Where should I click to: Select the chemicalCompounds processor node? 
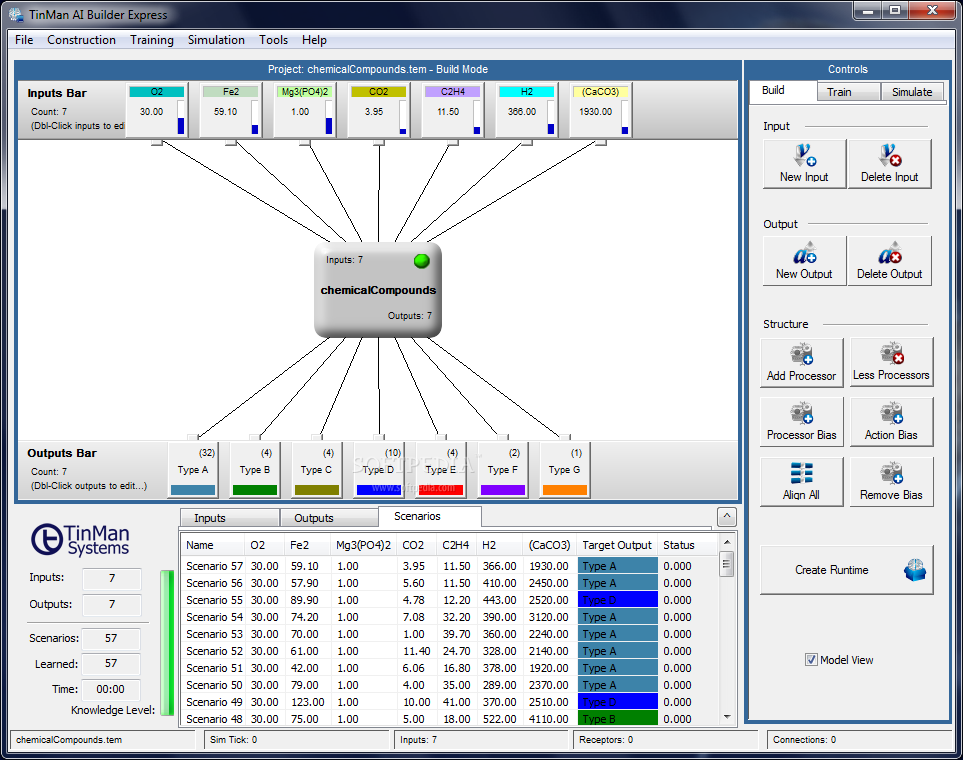pyautogui.click(x=378, y=289)
